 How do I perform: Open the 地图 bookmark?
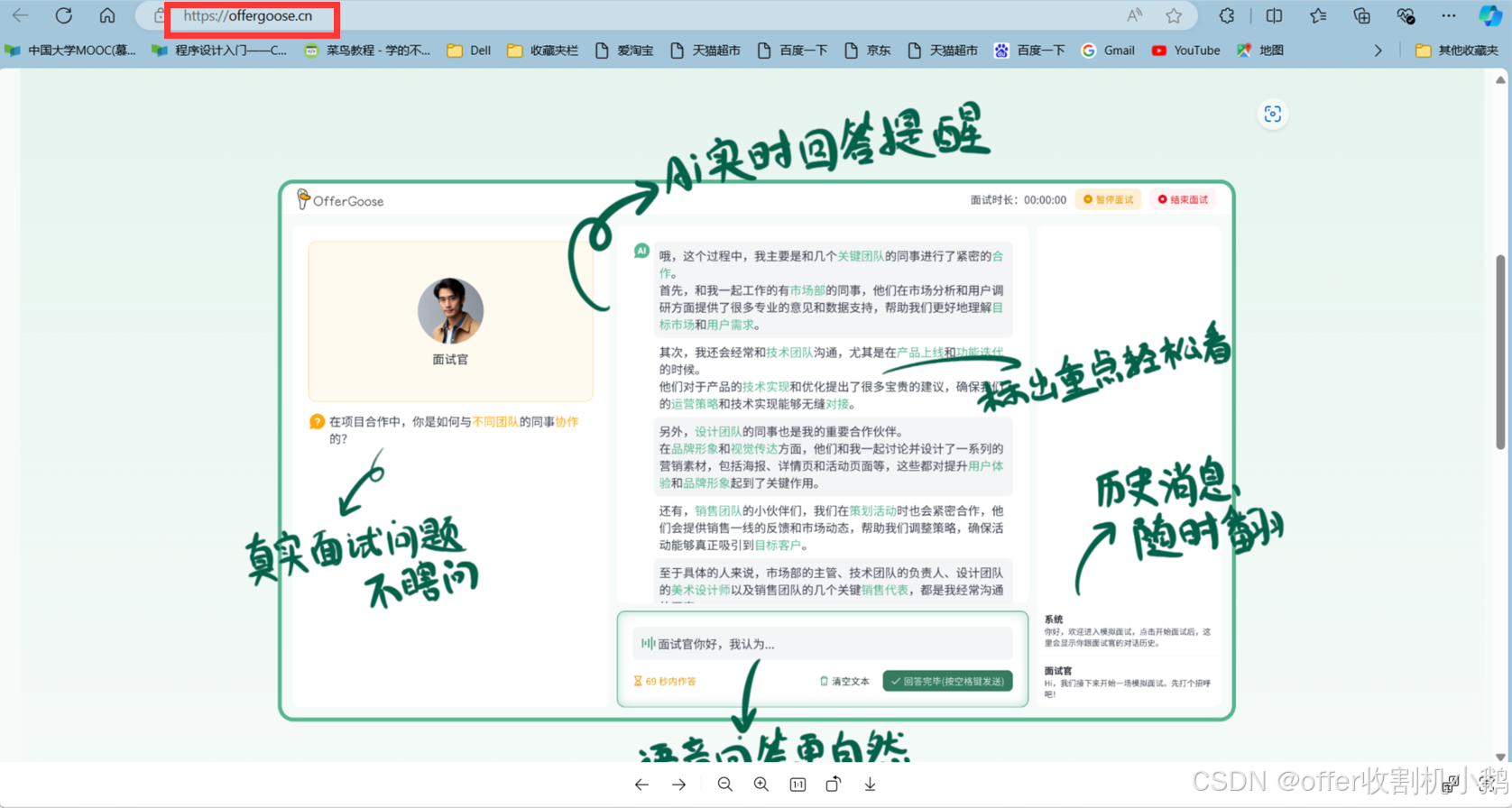[1259, 50]
